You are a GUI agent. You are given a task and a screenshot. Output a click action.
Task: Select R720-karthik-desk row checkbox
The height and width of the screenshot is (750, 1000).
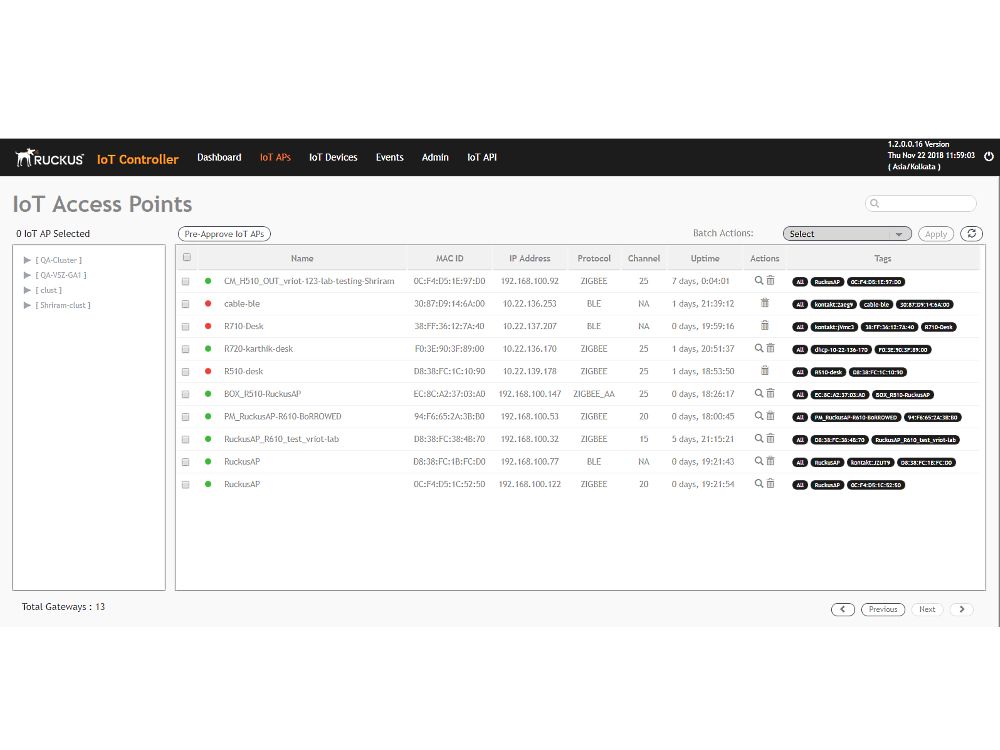(x=186, y=349)
